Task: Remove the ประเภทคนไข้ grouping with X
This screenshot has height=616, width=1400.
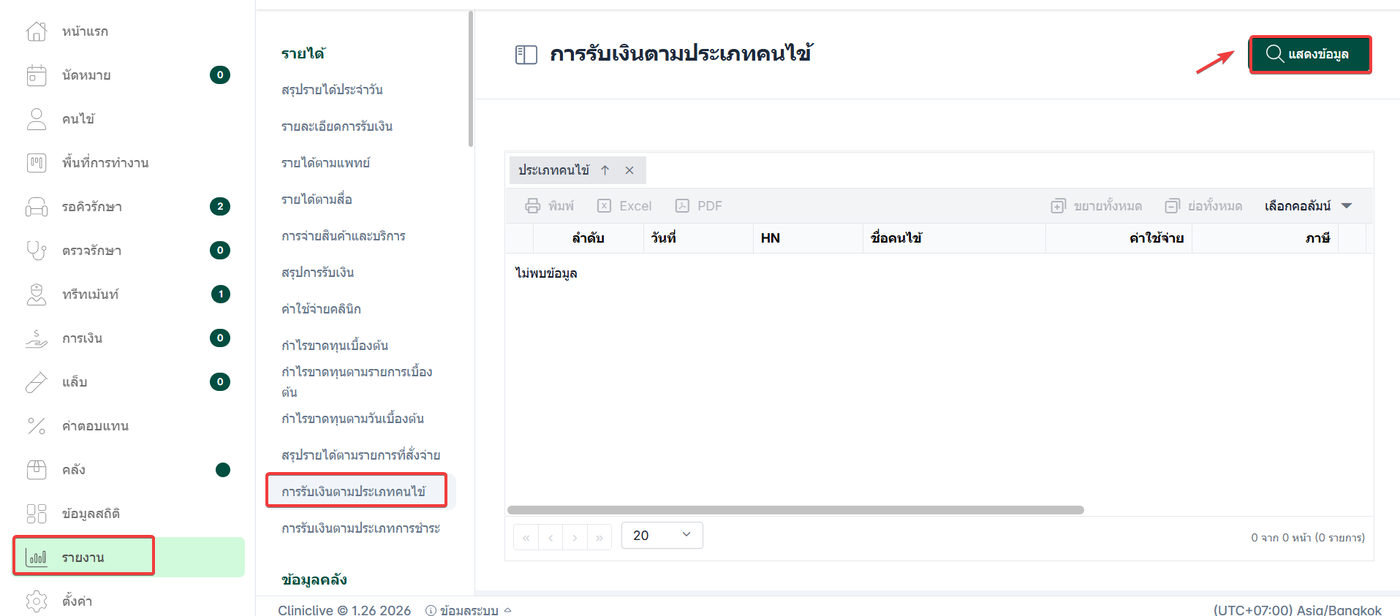Action: click(629, 170)
